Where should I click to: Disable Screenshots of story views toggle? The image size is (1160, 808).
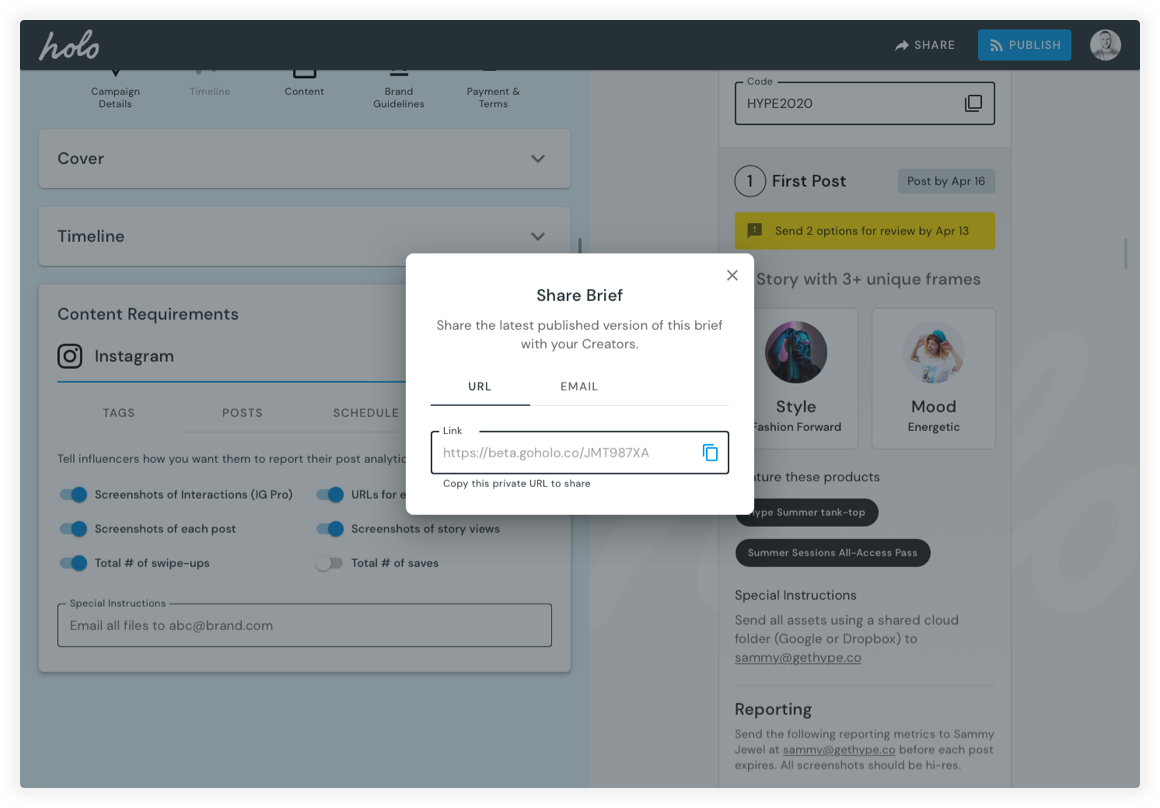[330, 529]
